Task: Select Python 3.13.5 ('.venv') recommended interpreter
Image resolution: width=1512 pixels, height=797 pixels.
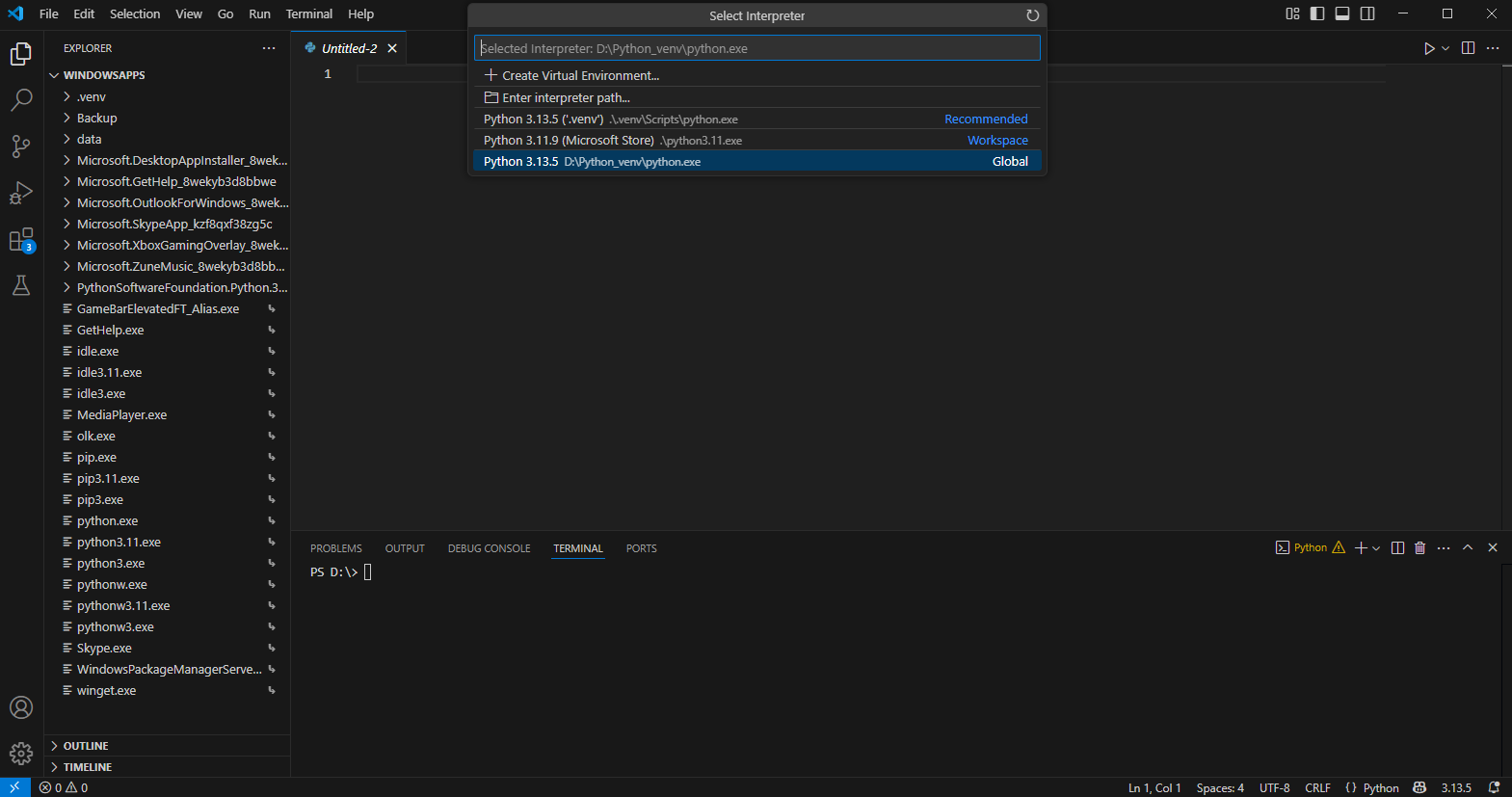Action: point(757,119)
